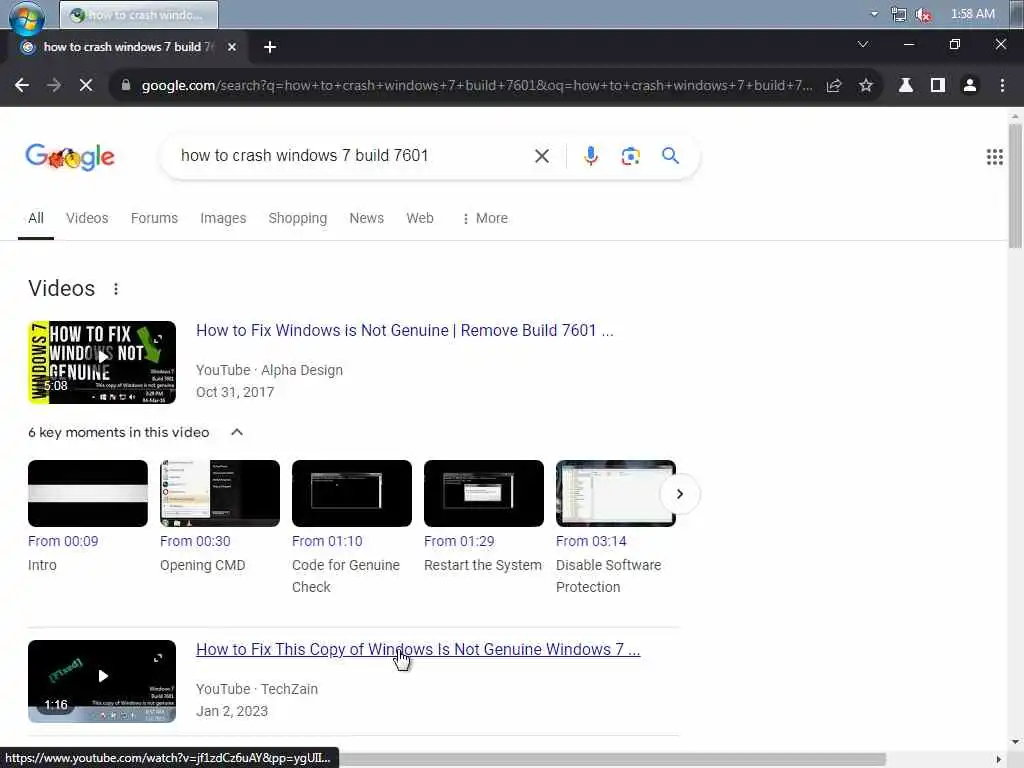Click the 'Videos' section heading
The image size is (1024, 768).
[61, 289]
